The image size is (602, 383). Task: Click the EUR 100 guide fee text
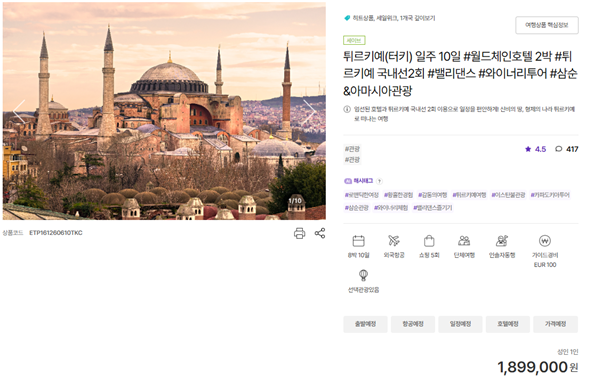(x=545, y=265)
